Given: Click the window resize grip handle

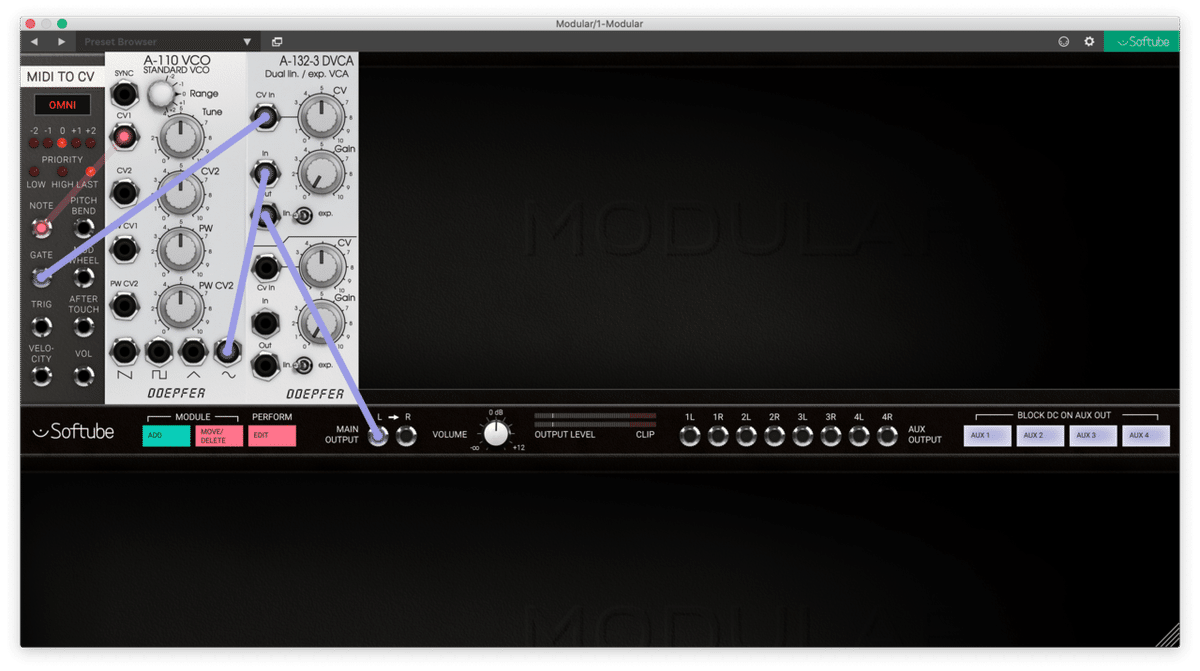Looking at the screenshot, I should 1168,635.
